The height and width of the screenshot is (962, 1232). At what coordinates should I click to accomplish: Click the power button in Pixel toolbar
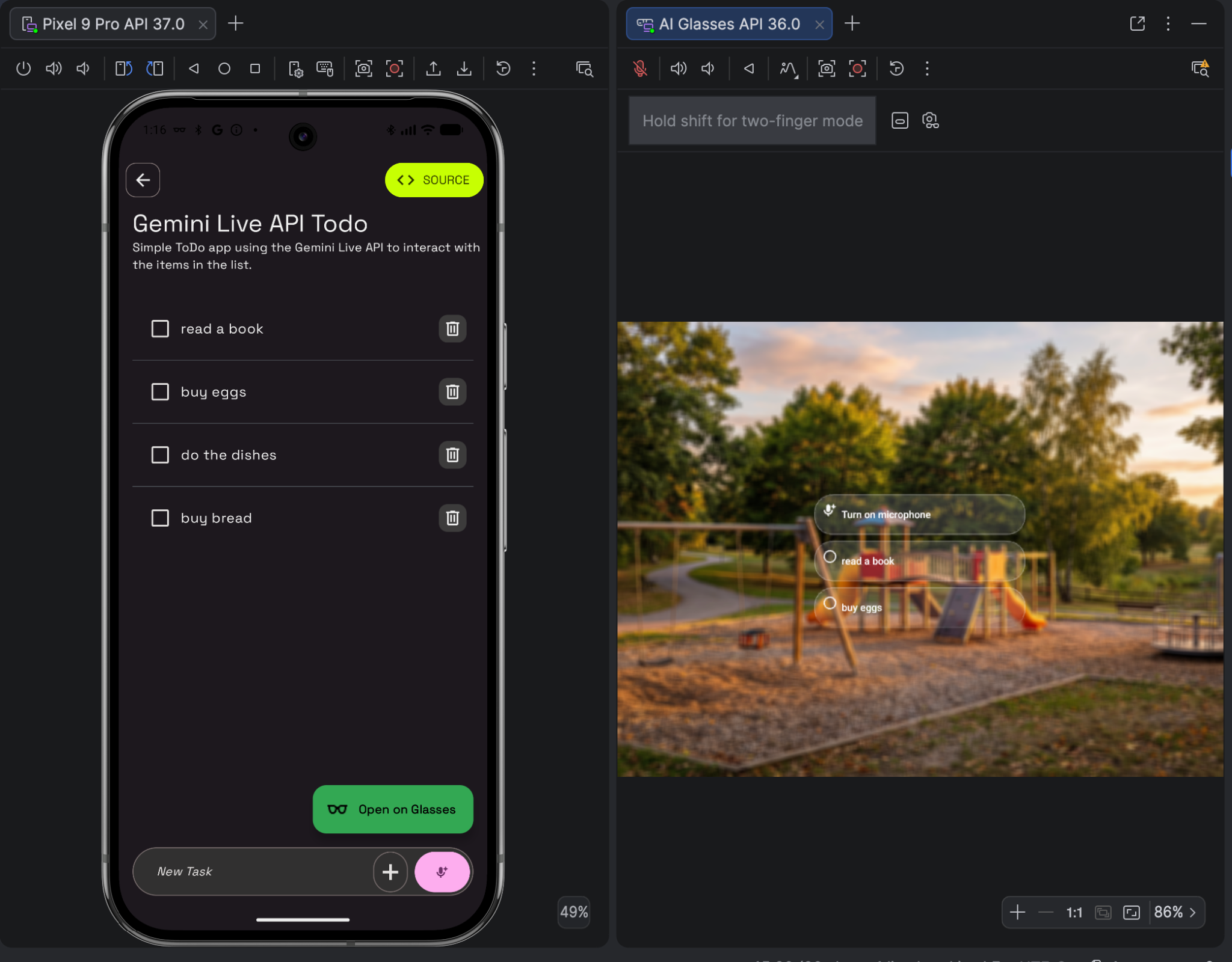pos(23,69)
